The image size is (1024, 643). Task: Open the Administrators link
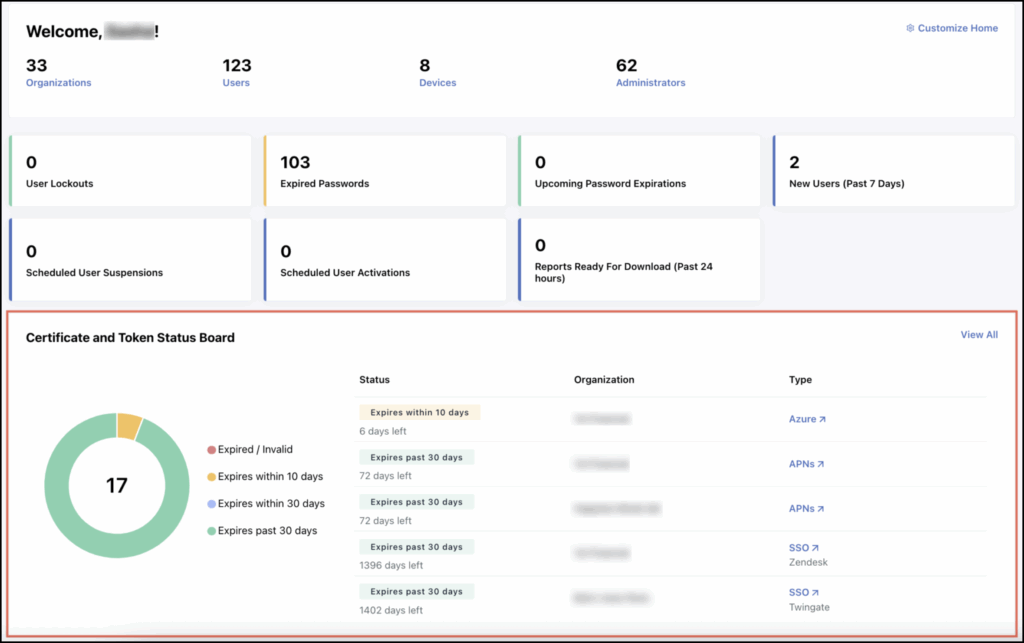pos(650,83)
